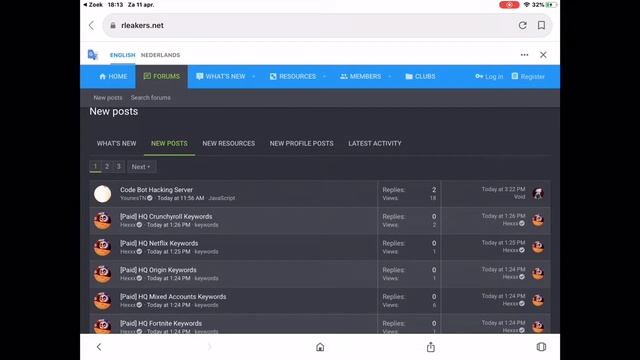Open Search forums sub-navigation link
Image resolution: width=640 pixels, height=360 pixels.
(151, 98)
